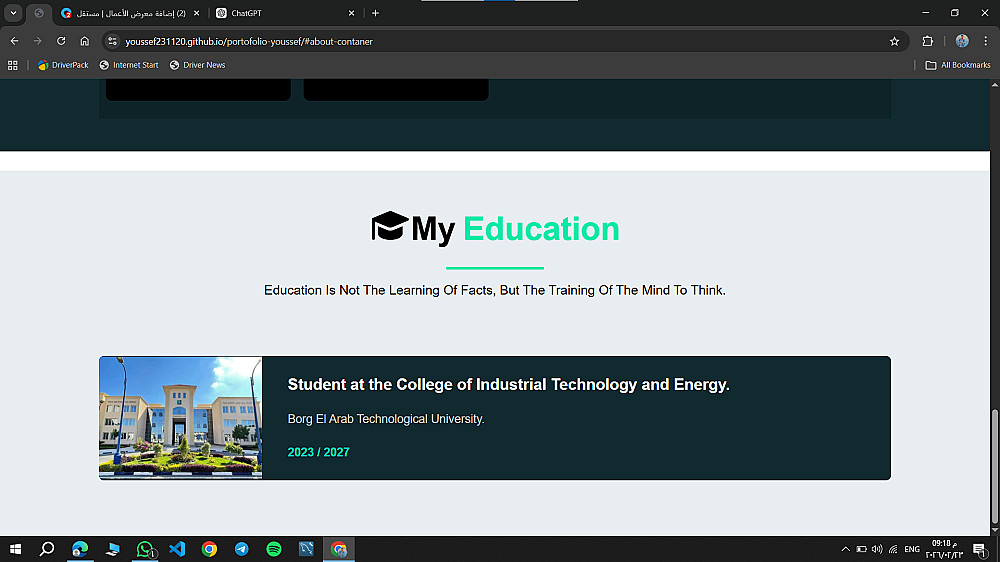Open the Chrome profile avatar
Viewport: 1000px width, 562px height.
[962, 41]
